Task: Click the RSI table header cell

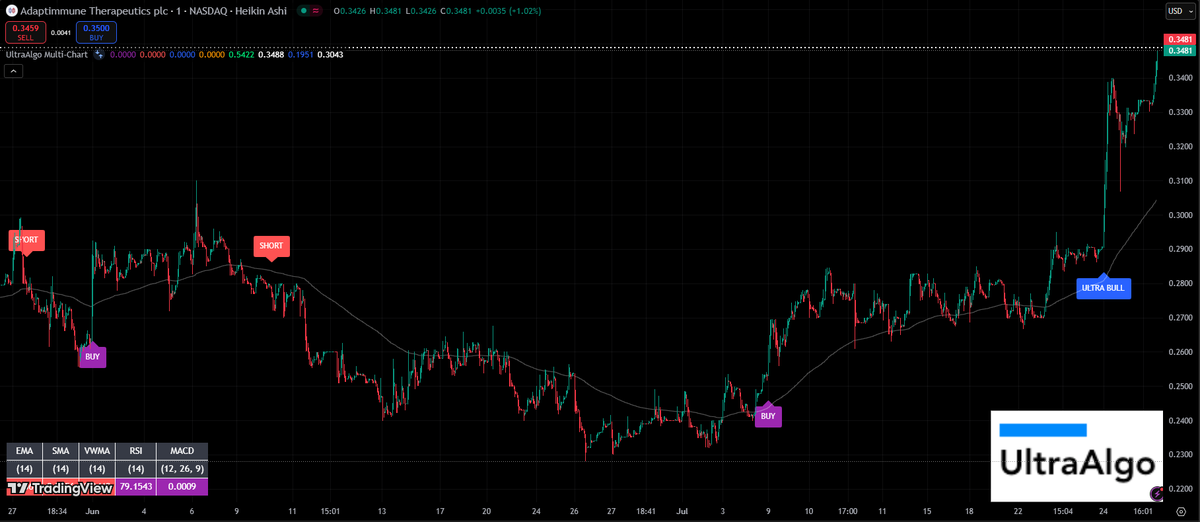Action: pos(136,451)
